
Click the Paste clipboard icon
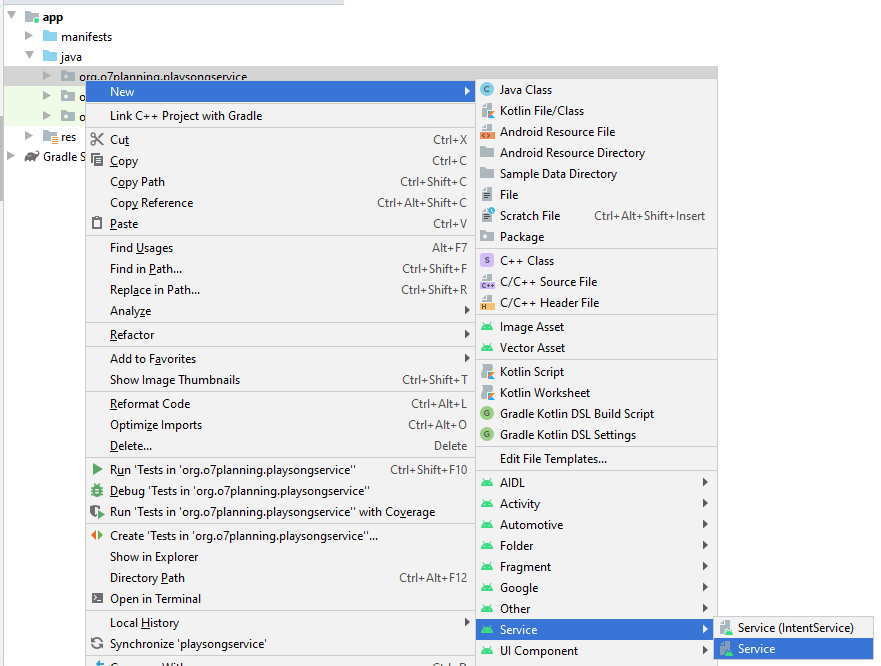(97, 223)
